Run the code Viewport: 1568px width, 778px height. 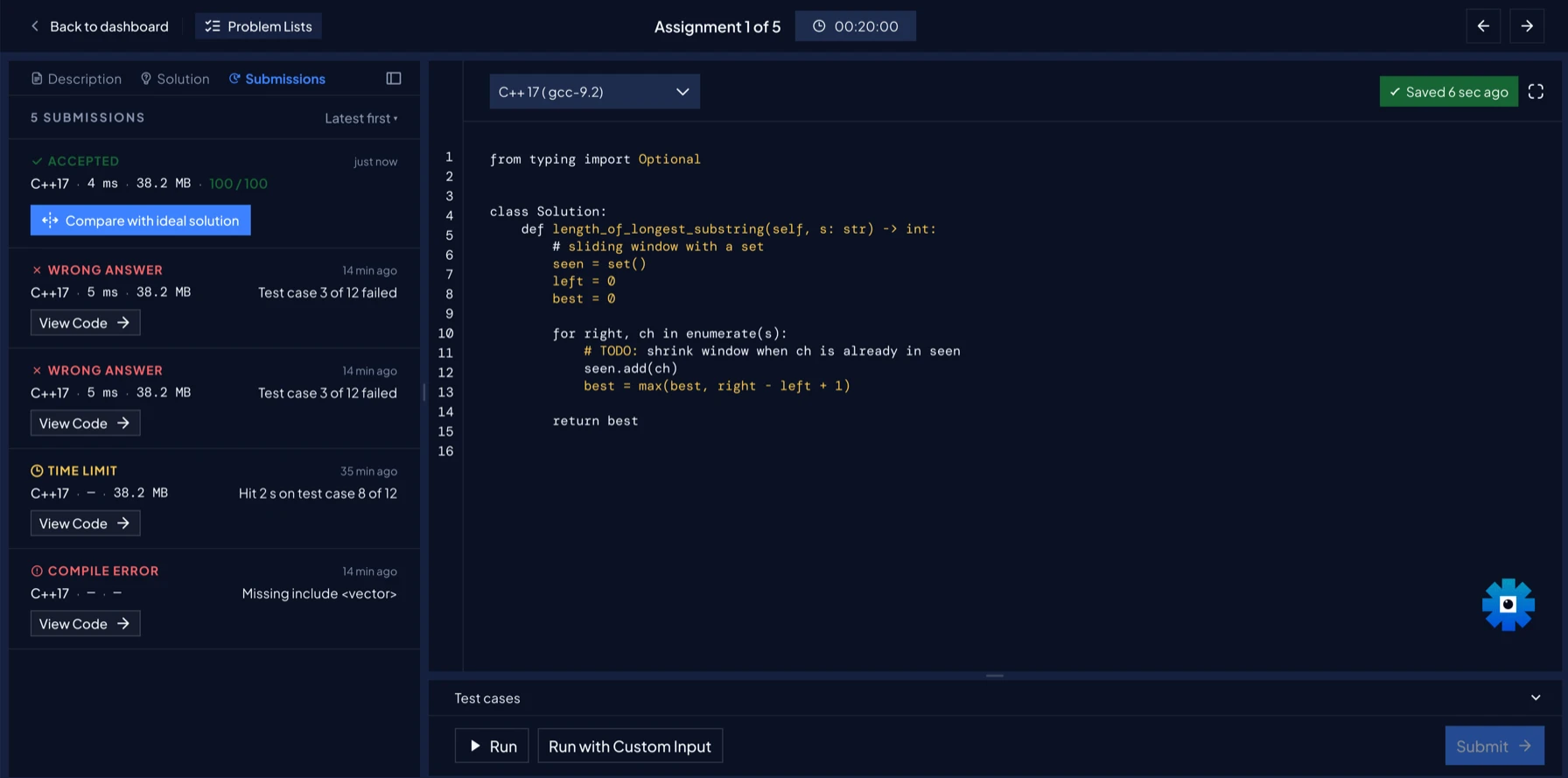[x=492, y=746]
